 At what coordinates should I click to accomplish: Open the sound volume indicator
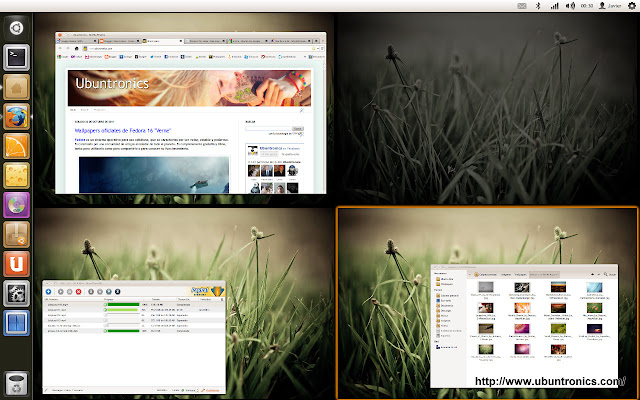570,6
